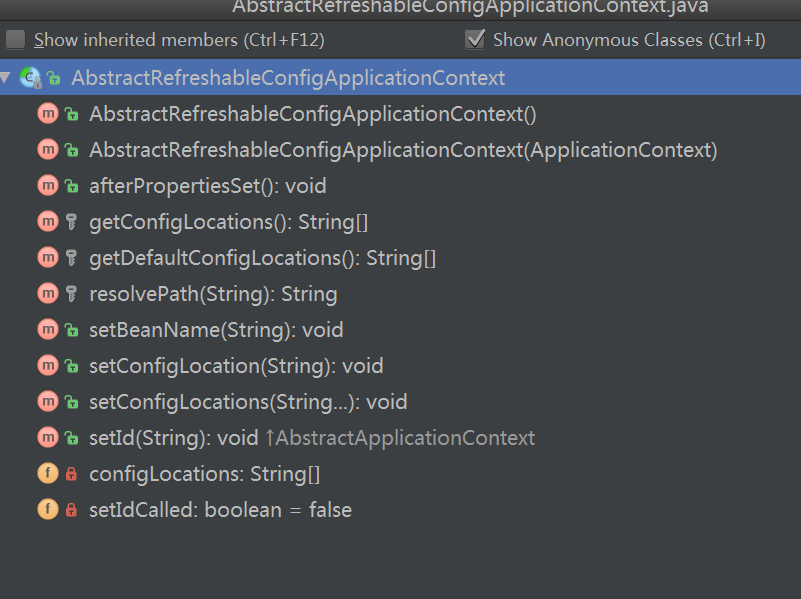Click the protected key icon for resolvePath(String)
801x599 pixels.
(x=72, y=294)
